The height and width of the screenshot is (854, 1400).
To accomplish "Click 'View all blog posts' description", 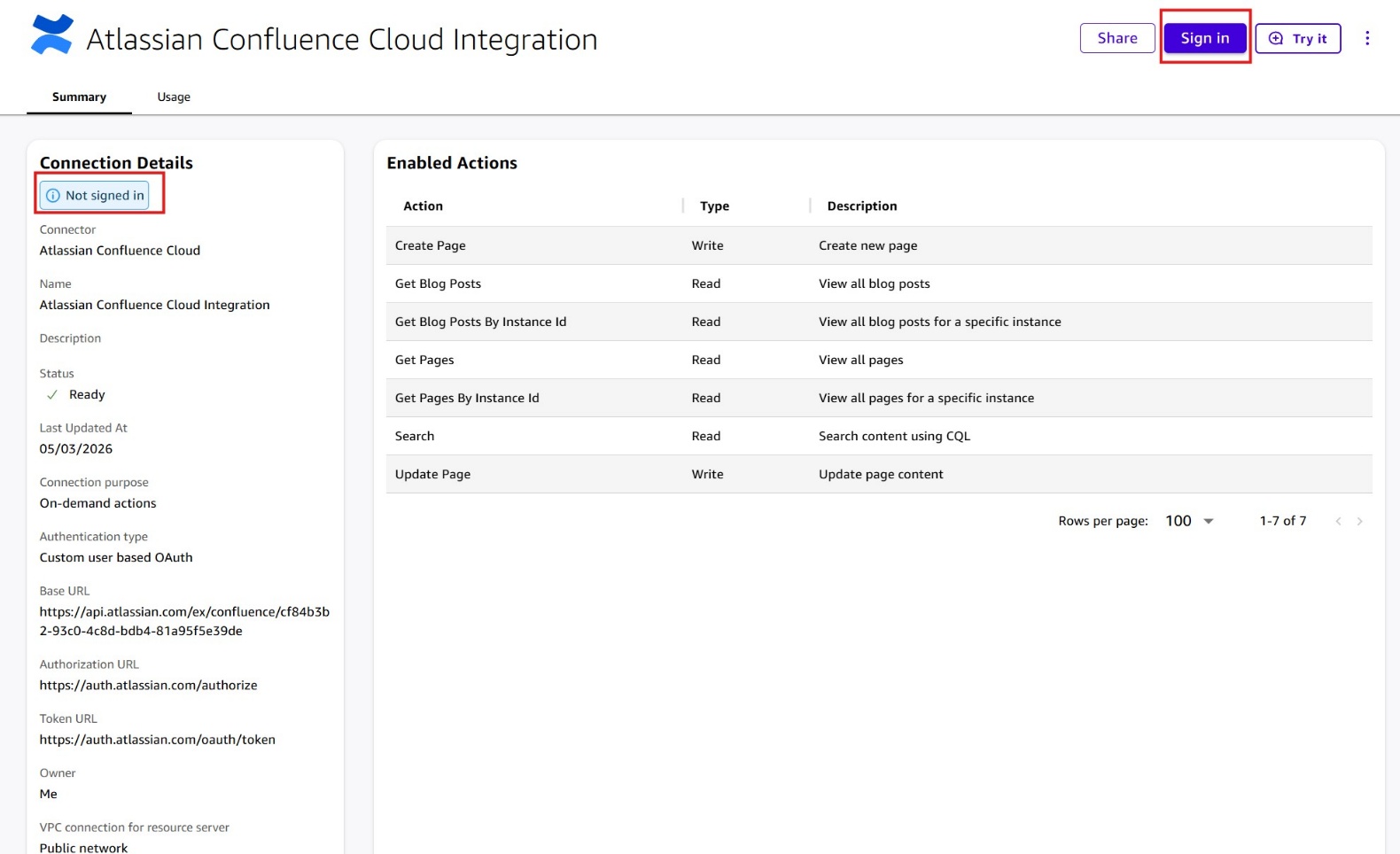I will click(x=874, y=283).
